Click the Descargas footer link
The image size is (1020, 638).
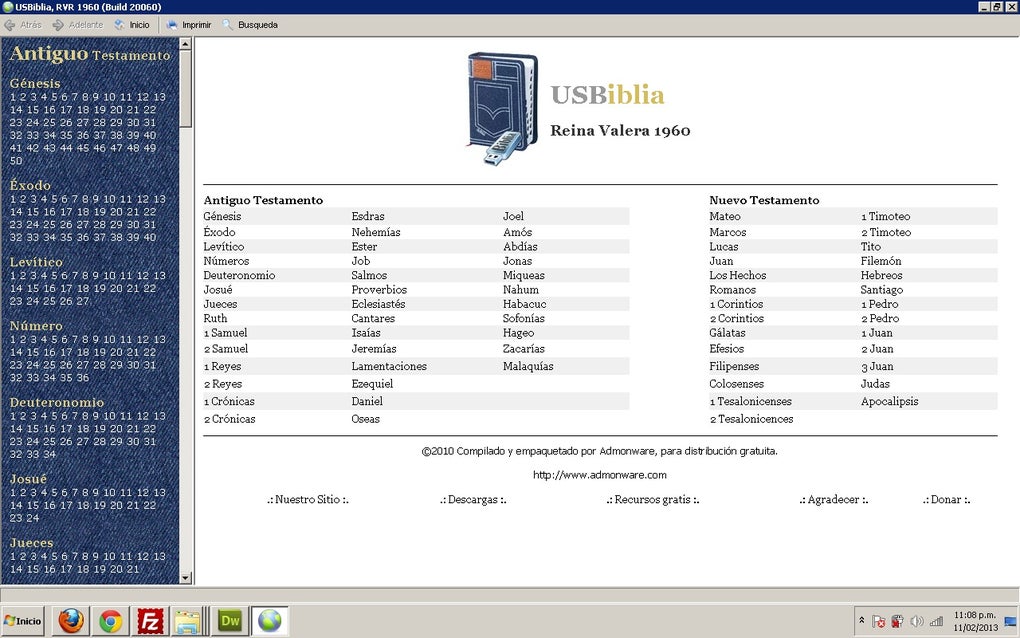click(x=473, y=500)
